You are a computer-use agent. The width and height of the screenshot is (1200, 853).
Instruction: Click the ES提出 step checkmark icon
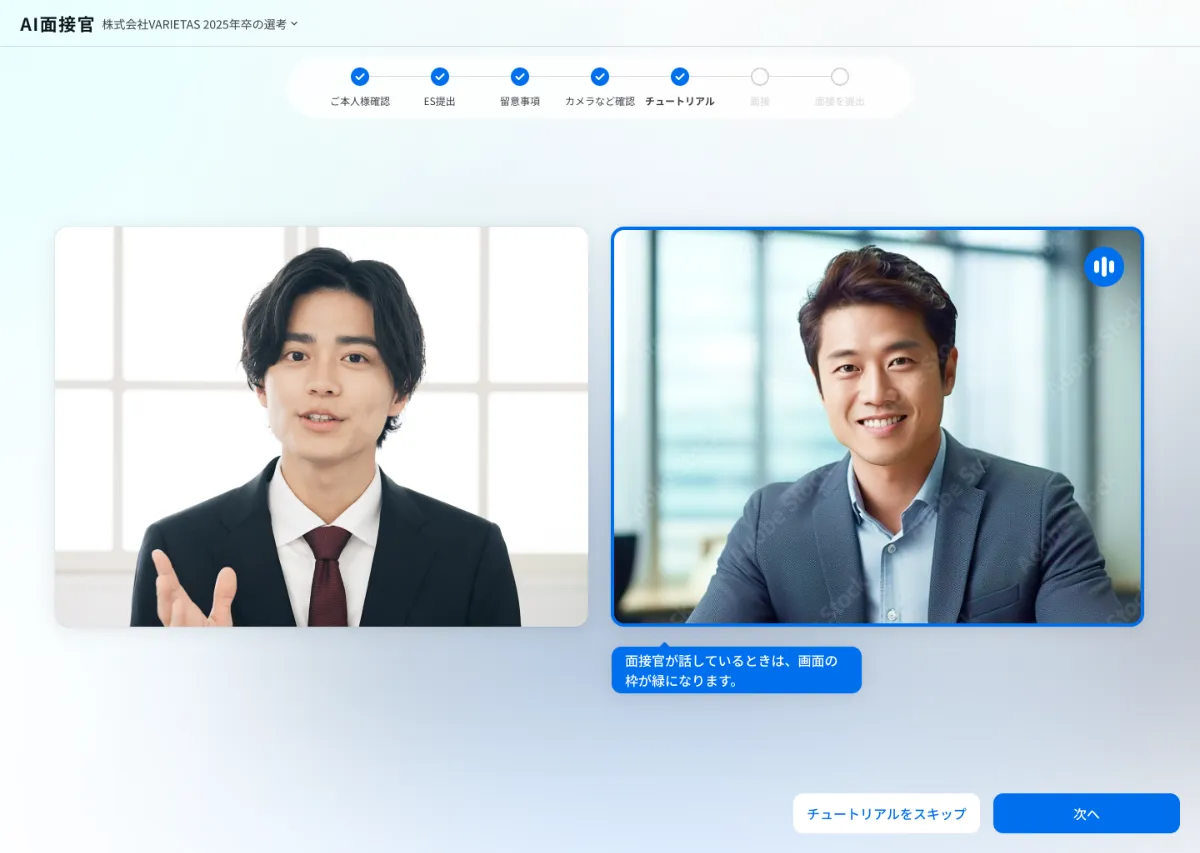coord(440,77)
